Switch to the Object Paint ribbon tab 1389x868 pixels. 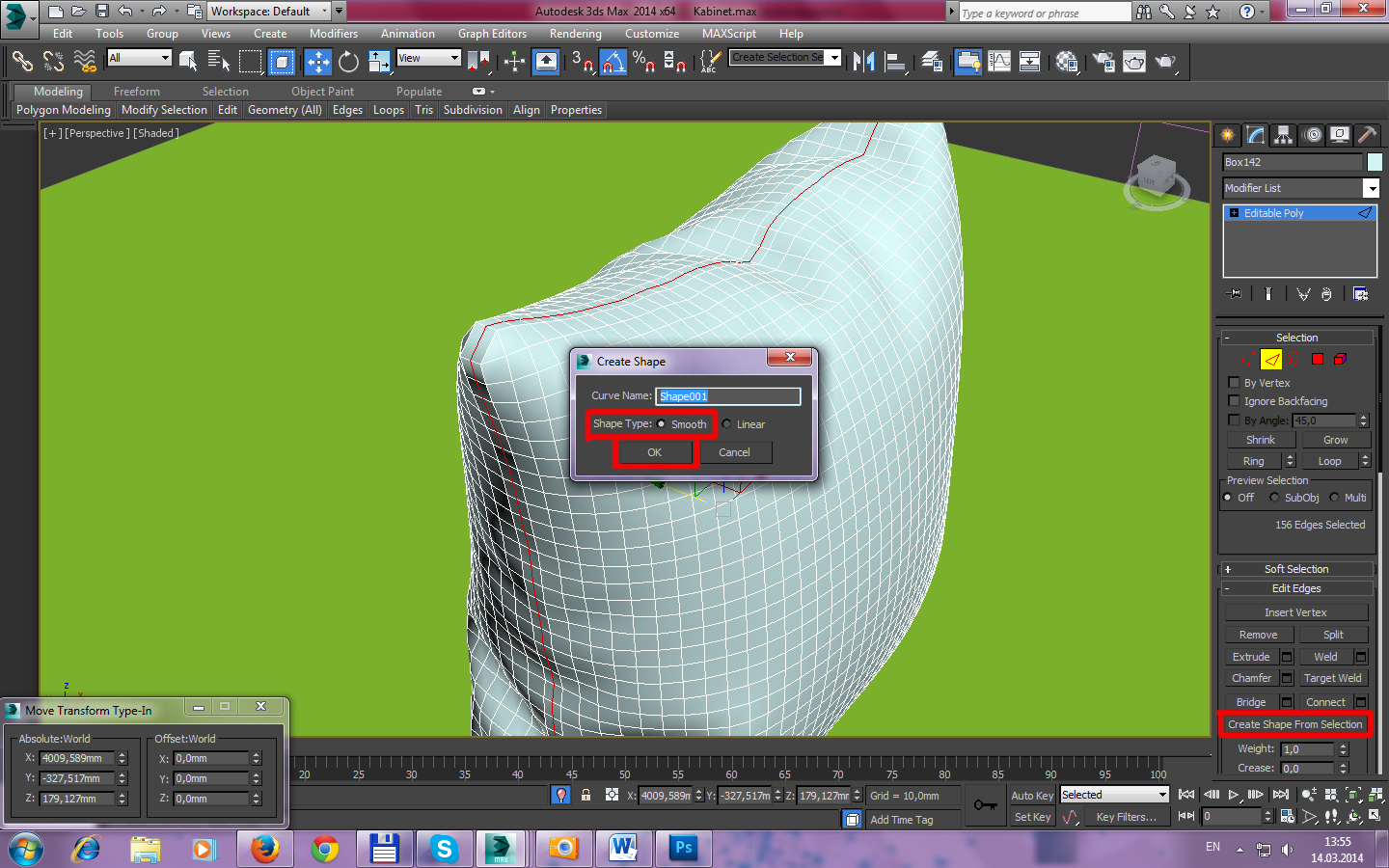[322, 92]
